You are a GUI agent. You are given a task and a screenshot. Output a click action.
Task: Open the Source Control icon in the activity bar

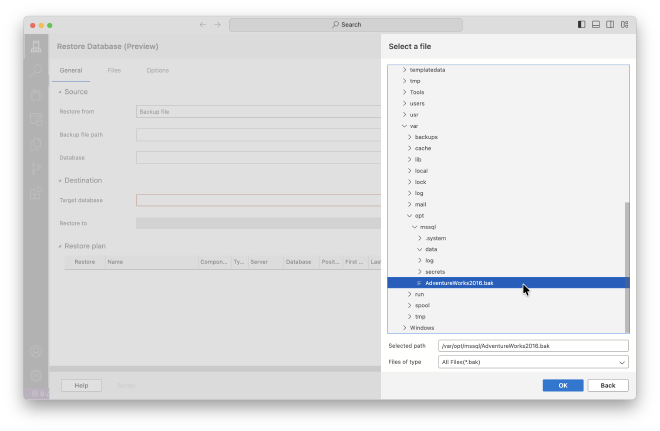(x=36, y=168)
